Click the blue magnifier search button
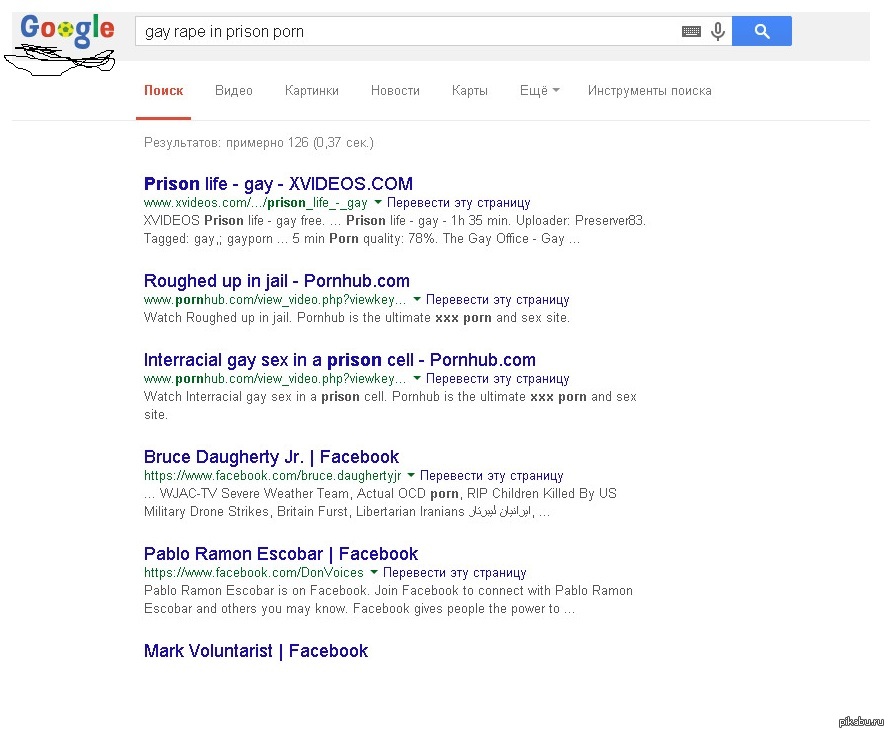 761,31
